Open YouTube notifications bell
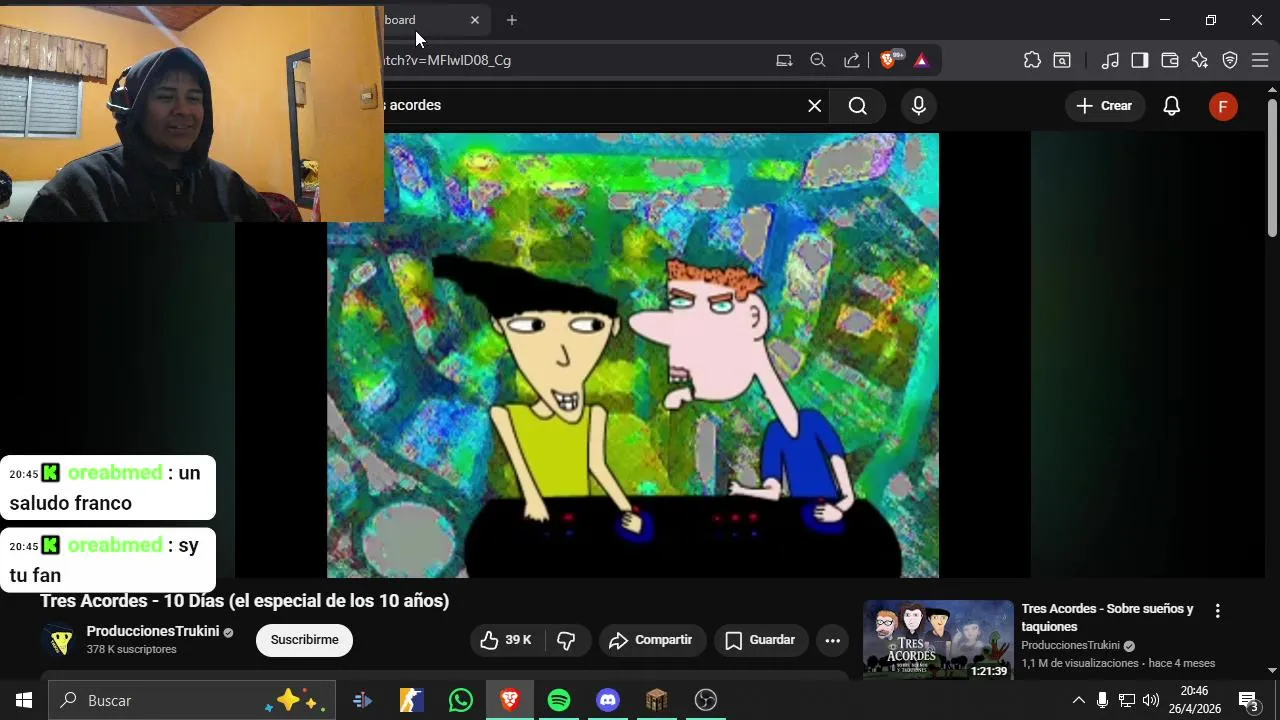Image resolution: width=1280 pixels, height=720 pixels. (1172, 106)
